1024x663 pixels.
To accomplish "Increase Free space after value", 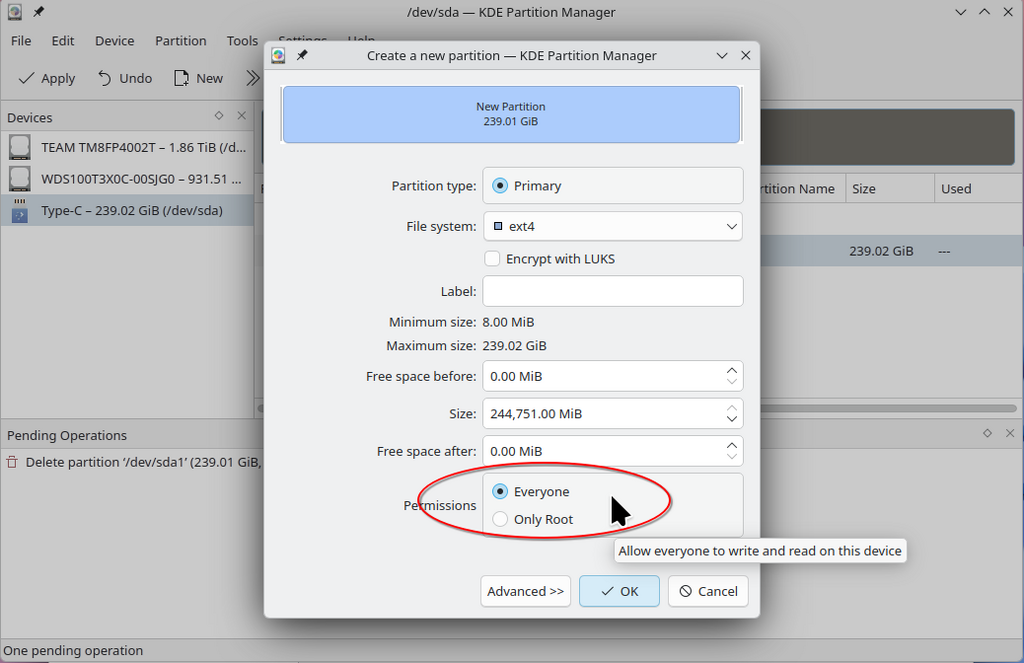I will click(731, 445).
